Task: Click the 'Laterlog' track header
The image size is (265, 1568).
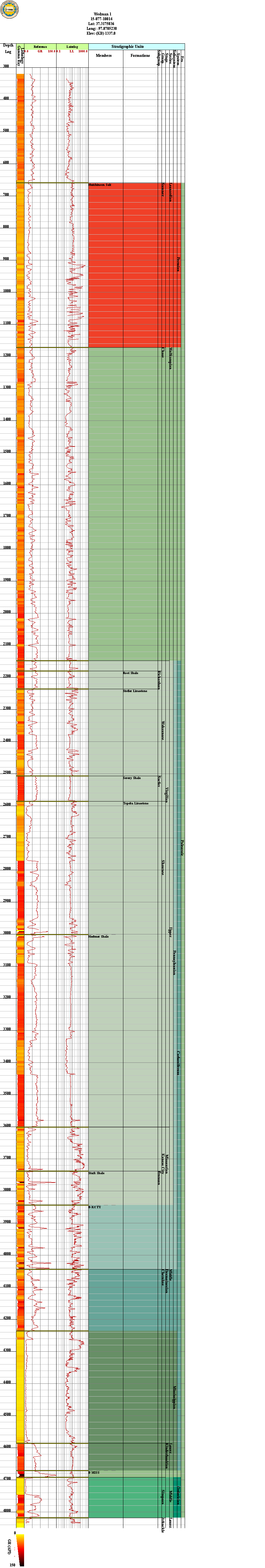Action: click(x=72, y=46)
